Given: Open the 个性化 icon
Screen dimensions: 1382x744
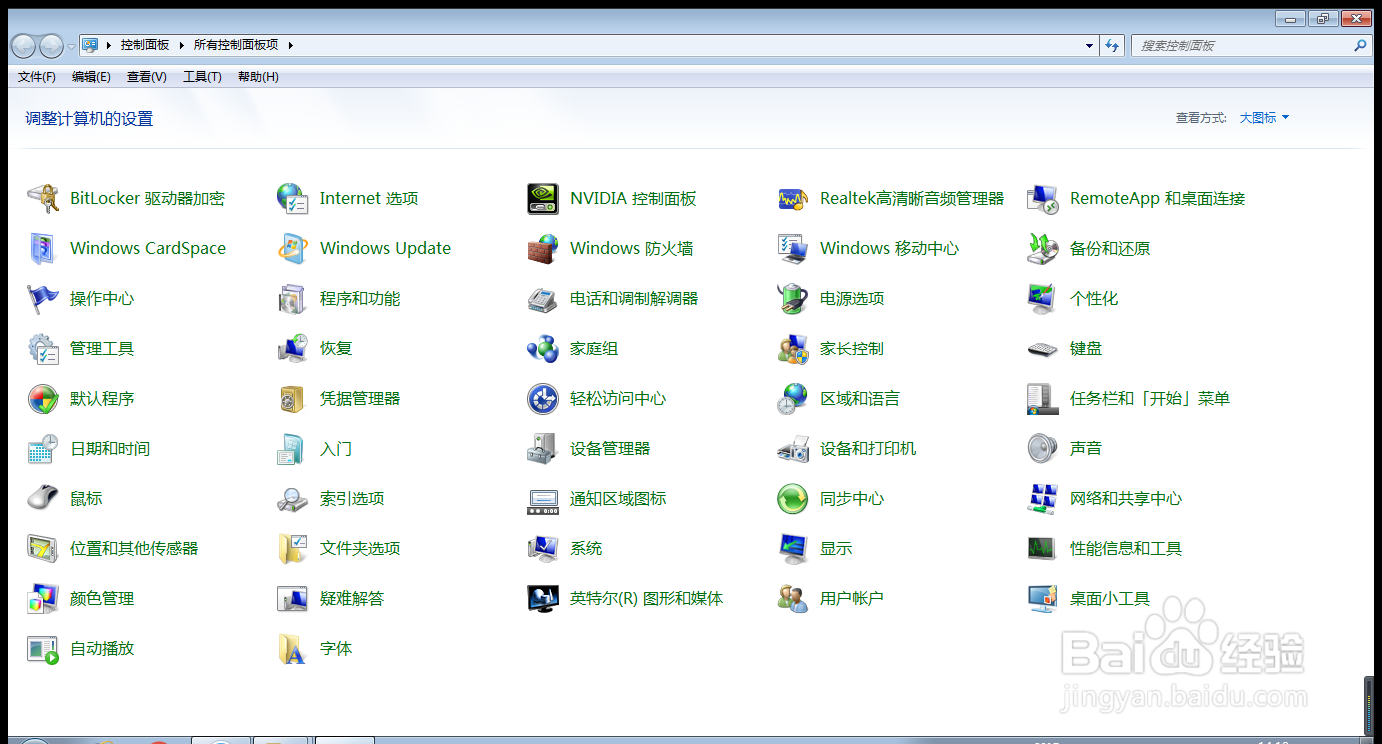Looking at the screenshot, I should pyautogui.click(x=1043, y=298).
